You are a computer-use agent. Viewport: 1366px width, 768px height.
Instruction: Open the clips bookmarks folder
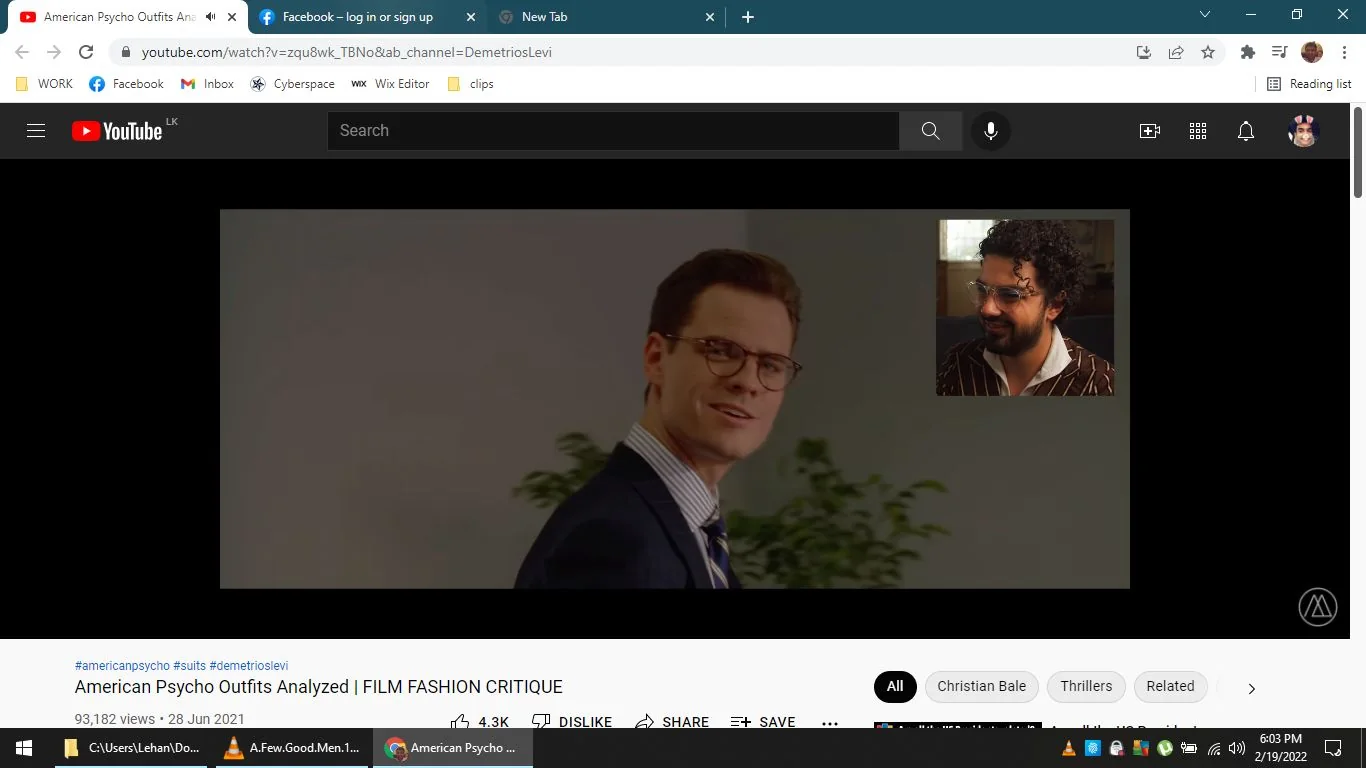coord(470,84)
